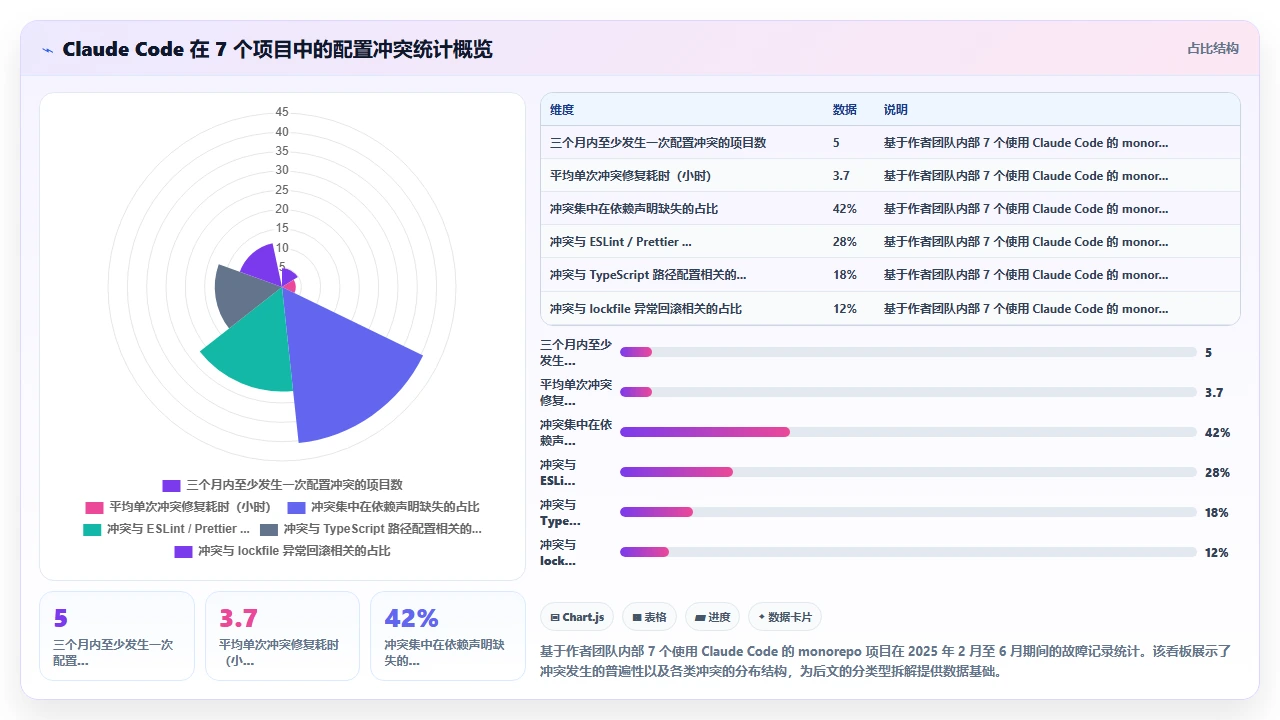Click the 数据 column header
The height and width of the screenshot is (720, 1280).
(845, 110)
